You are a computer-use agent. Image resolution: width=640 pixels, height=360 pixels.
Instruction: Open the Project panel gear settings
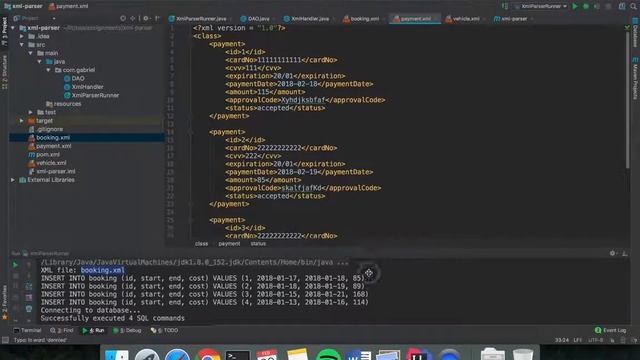146,18
